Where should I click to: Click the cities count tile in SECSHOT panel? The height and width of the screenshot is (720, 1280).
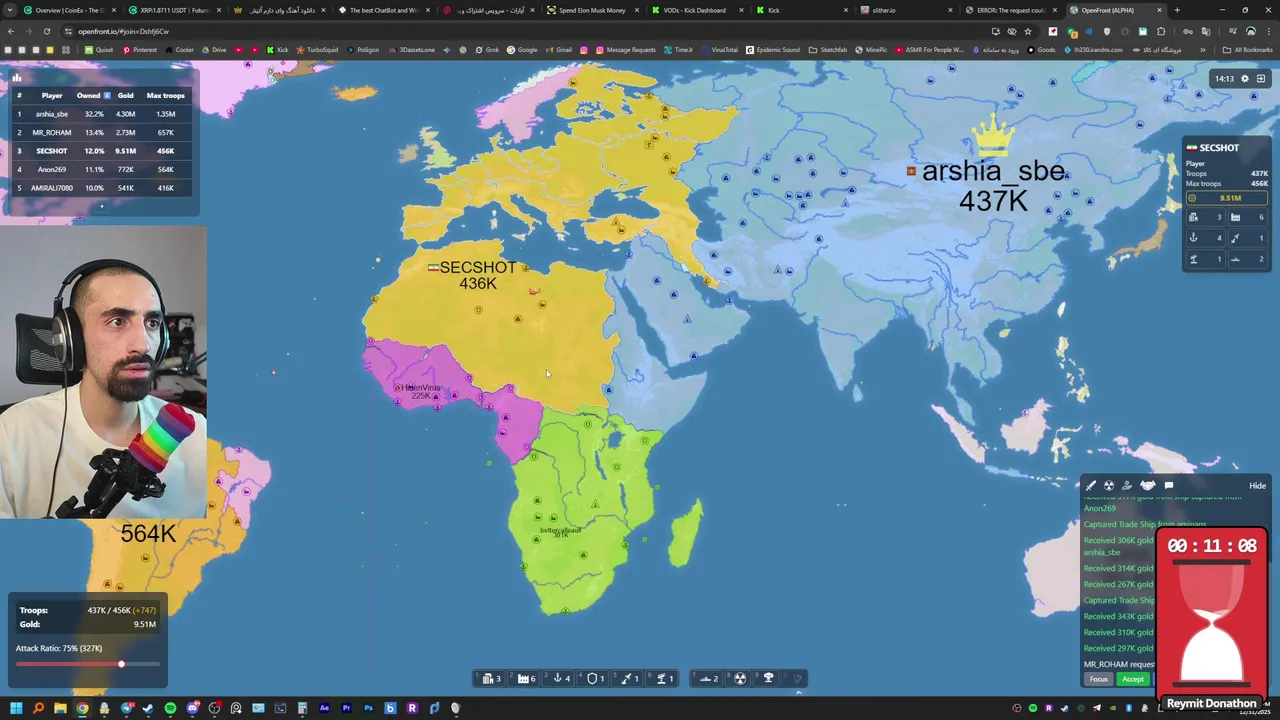click(x=1205, y=217)
